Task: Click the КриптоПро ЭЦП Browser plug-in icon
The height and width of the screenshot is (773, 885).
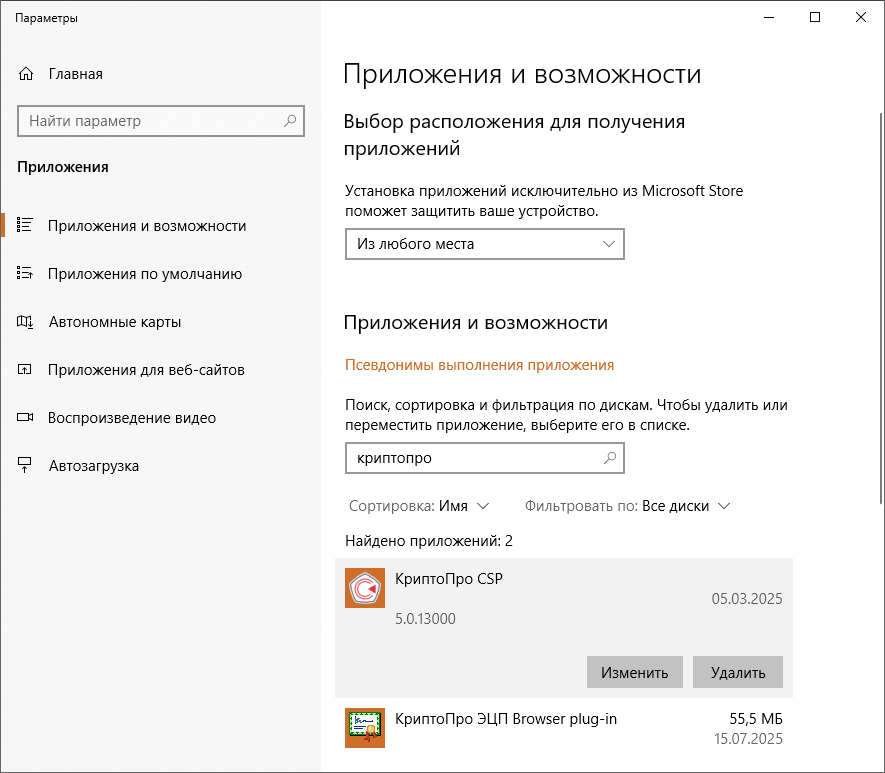Action: pyautogui.click(x=365, y=728)
